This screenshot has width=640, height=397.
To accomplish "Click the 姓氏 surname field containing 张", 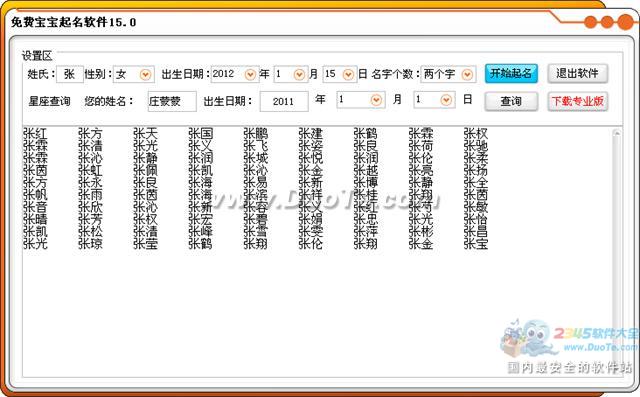I will tap(70, 74).
